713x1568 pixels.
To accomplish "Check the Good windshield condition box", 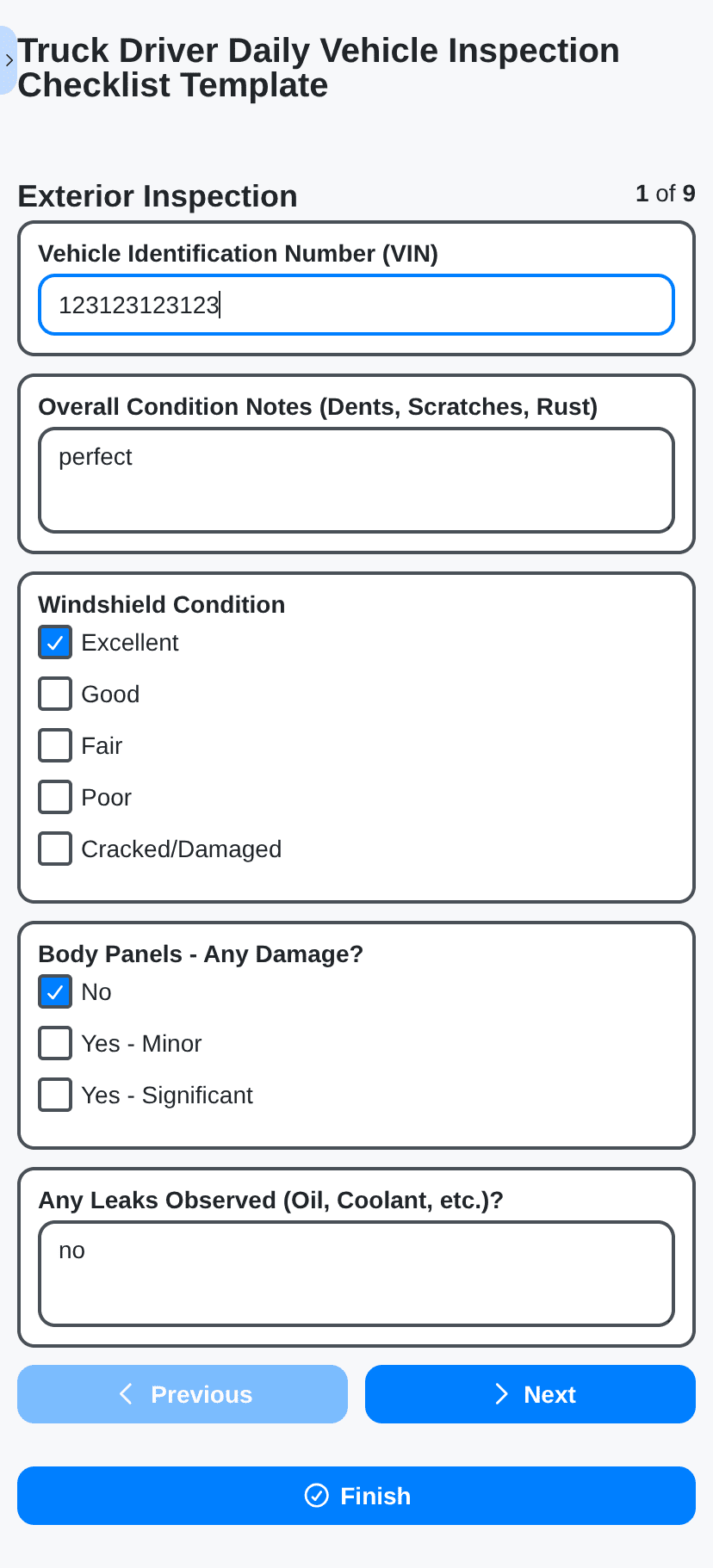I will (55, 694).
